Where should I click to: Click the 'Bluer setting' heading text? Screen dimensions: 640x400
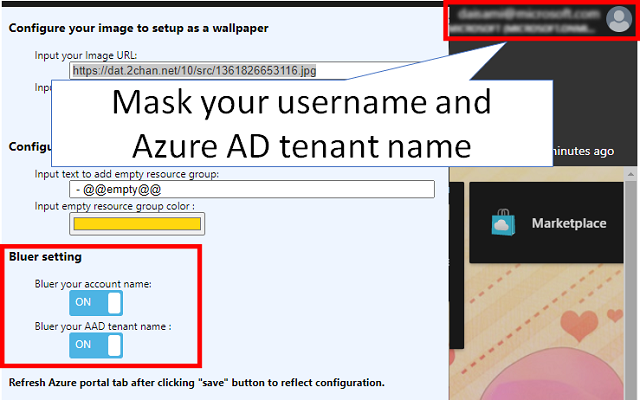[x=45, y=257]
